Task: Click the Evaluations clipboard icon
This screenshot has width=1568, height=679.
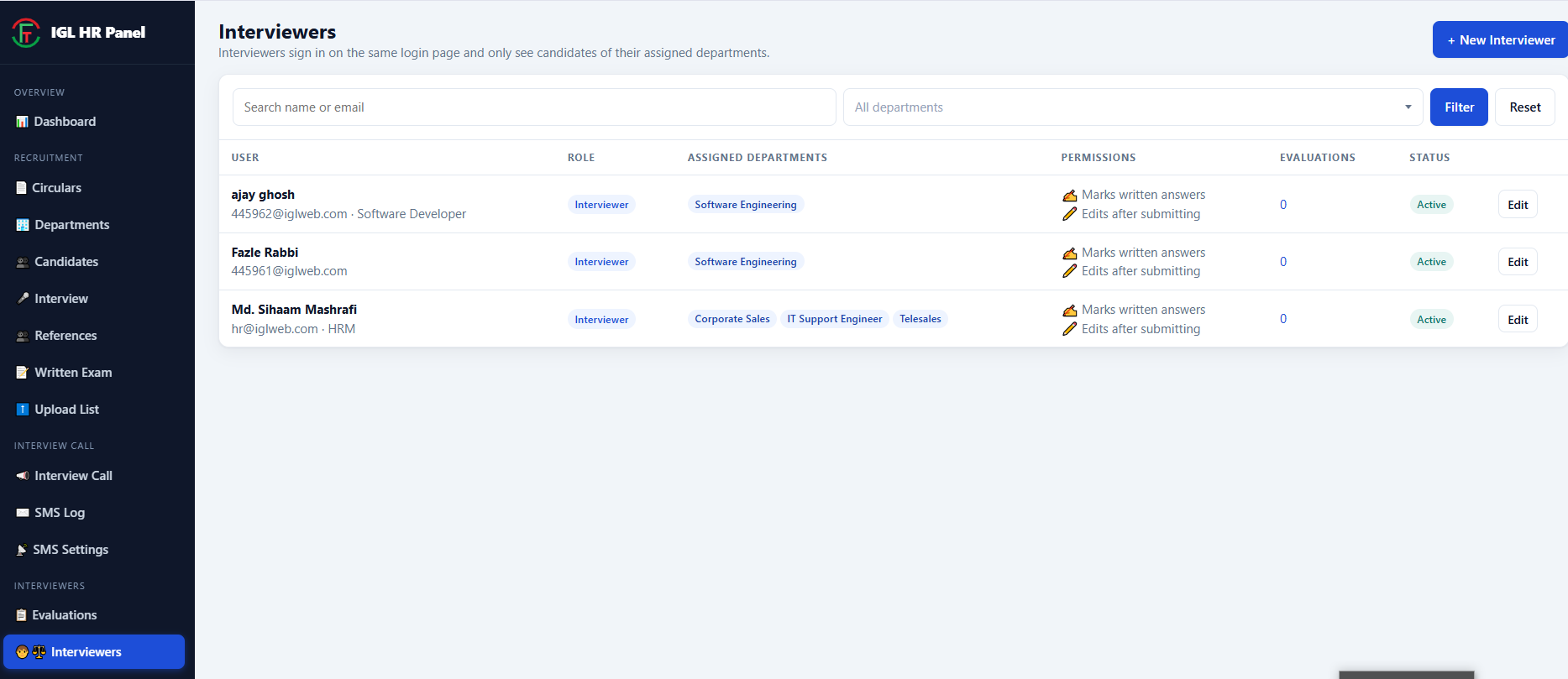Action: 22,615
